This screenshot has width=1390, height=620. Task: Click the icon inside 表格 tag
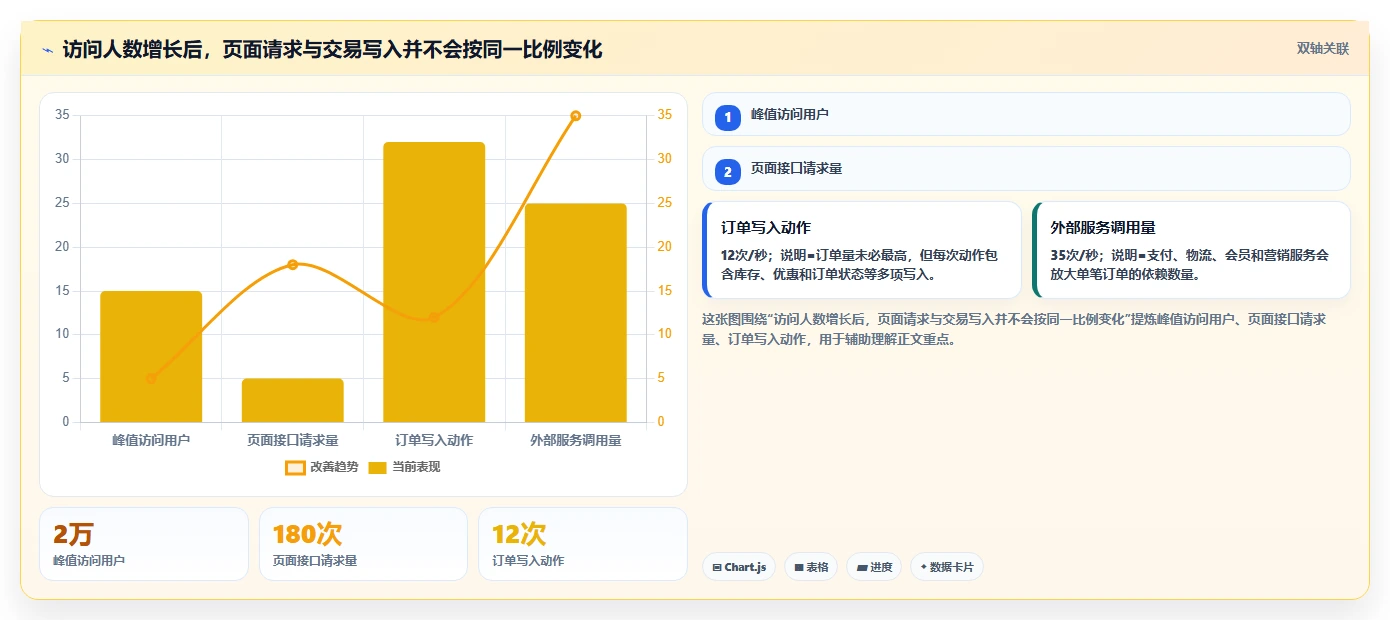coord(799,567)
